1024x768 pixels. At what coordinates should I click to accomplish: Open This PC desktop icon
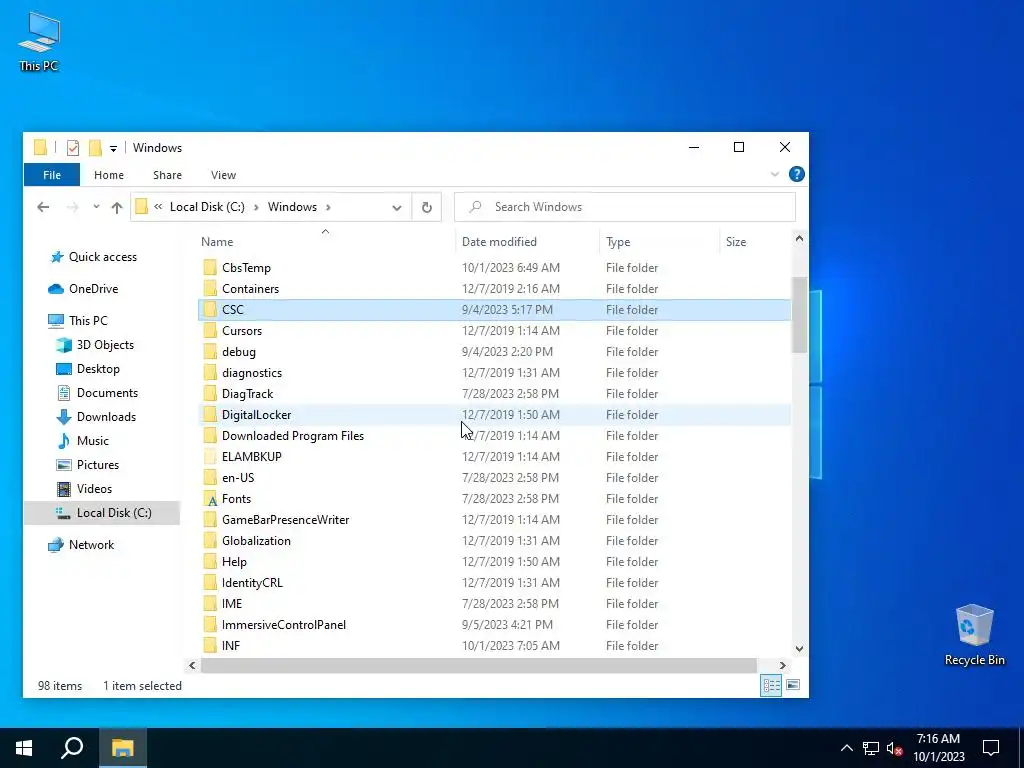pos(39,40)
